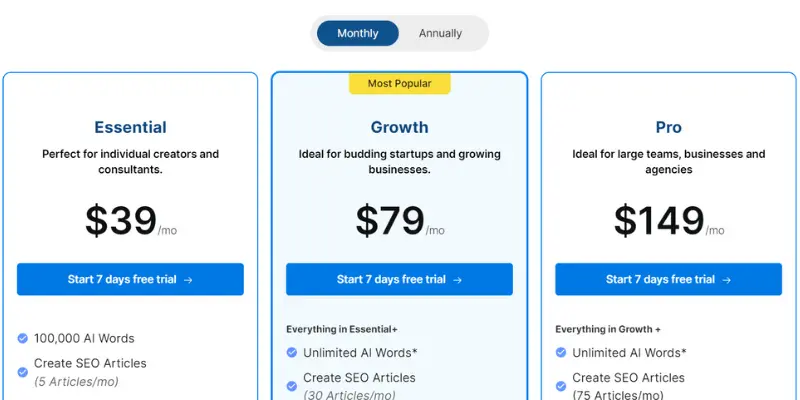
Task: Start Pro plan 7 days free trial
Action: click(668, 279)
